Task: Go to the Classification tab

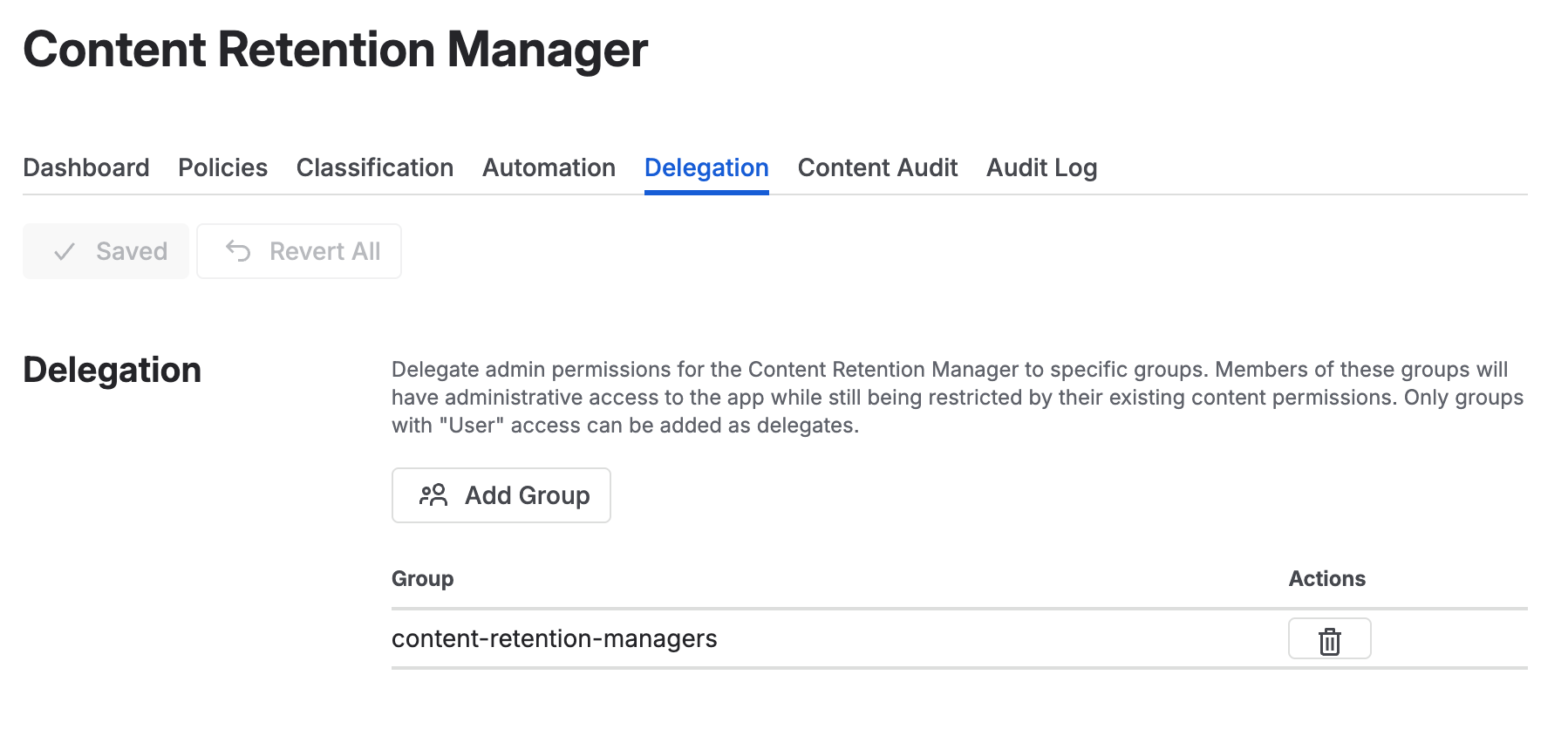Action: [x=374, y=167]
